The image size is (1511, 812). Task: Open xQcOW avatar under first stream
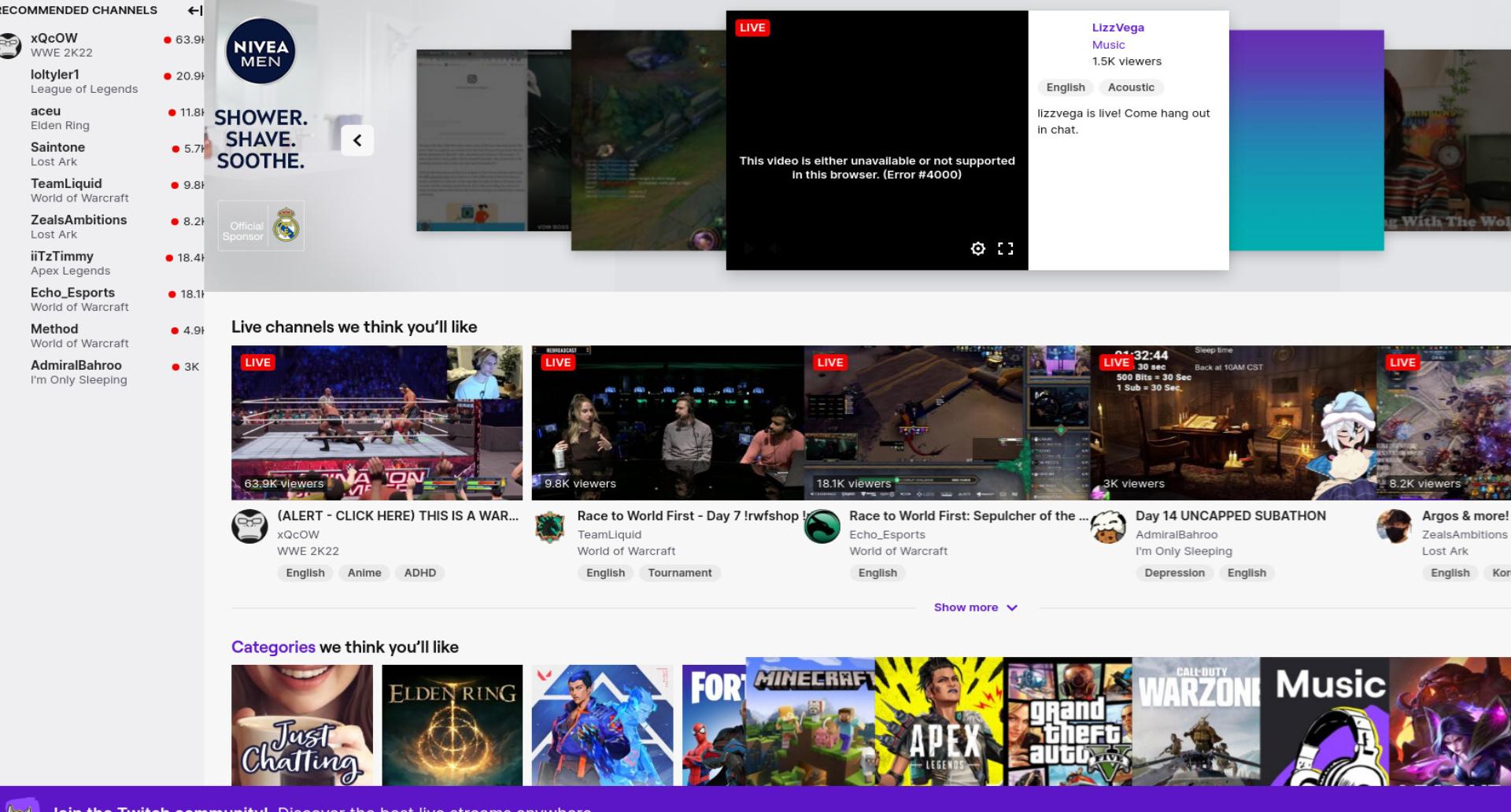[x=249, y=526]
